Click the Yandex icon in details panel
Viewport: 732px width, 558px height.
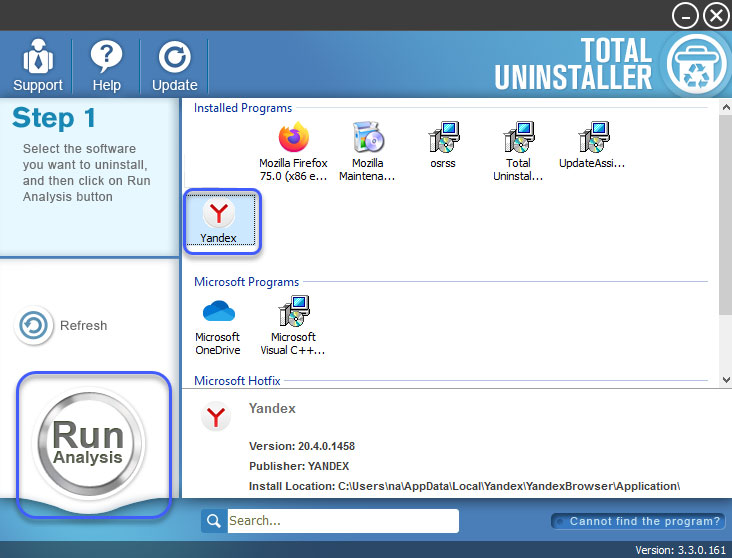pyautogui.click(x=216, y=416)
